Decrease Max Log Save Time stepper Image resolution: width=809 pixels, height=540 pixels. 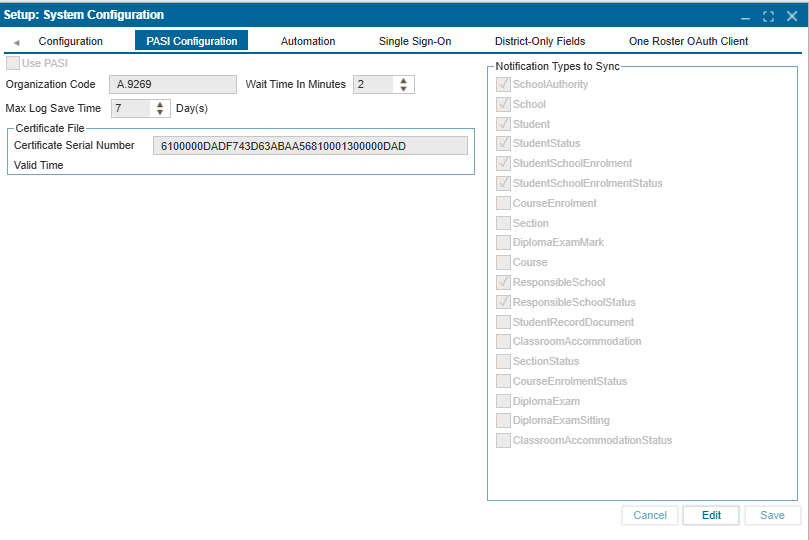(x=160, y=112)
